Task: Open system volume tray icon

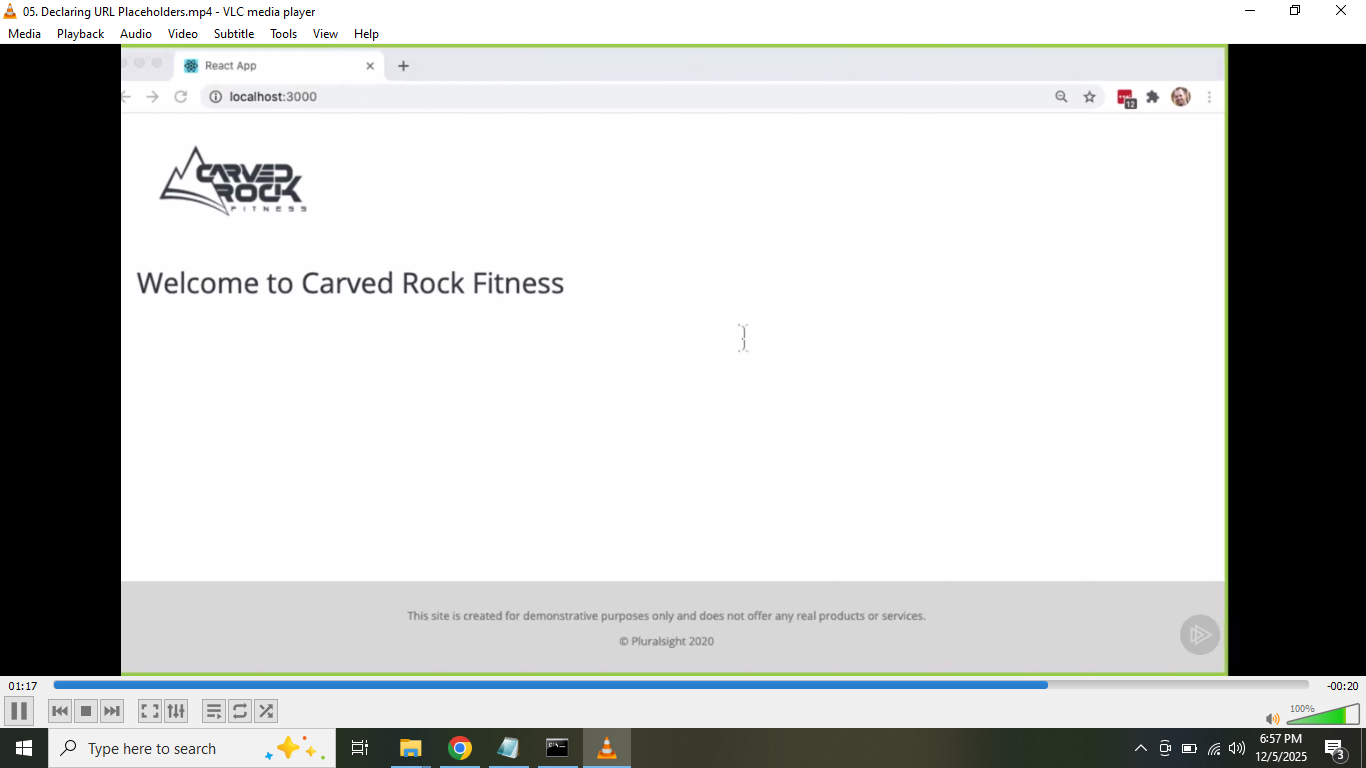Action: pos(1237,748)
